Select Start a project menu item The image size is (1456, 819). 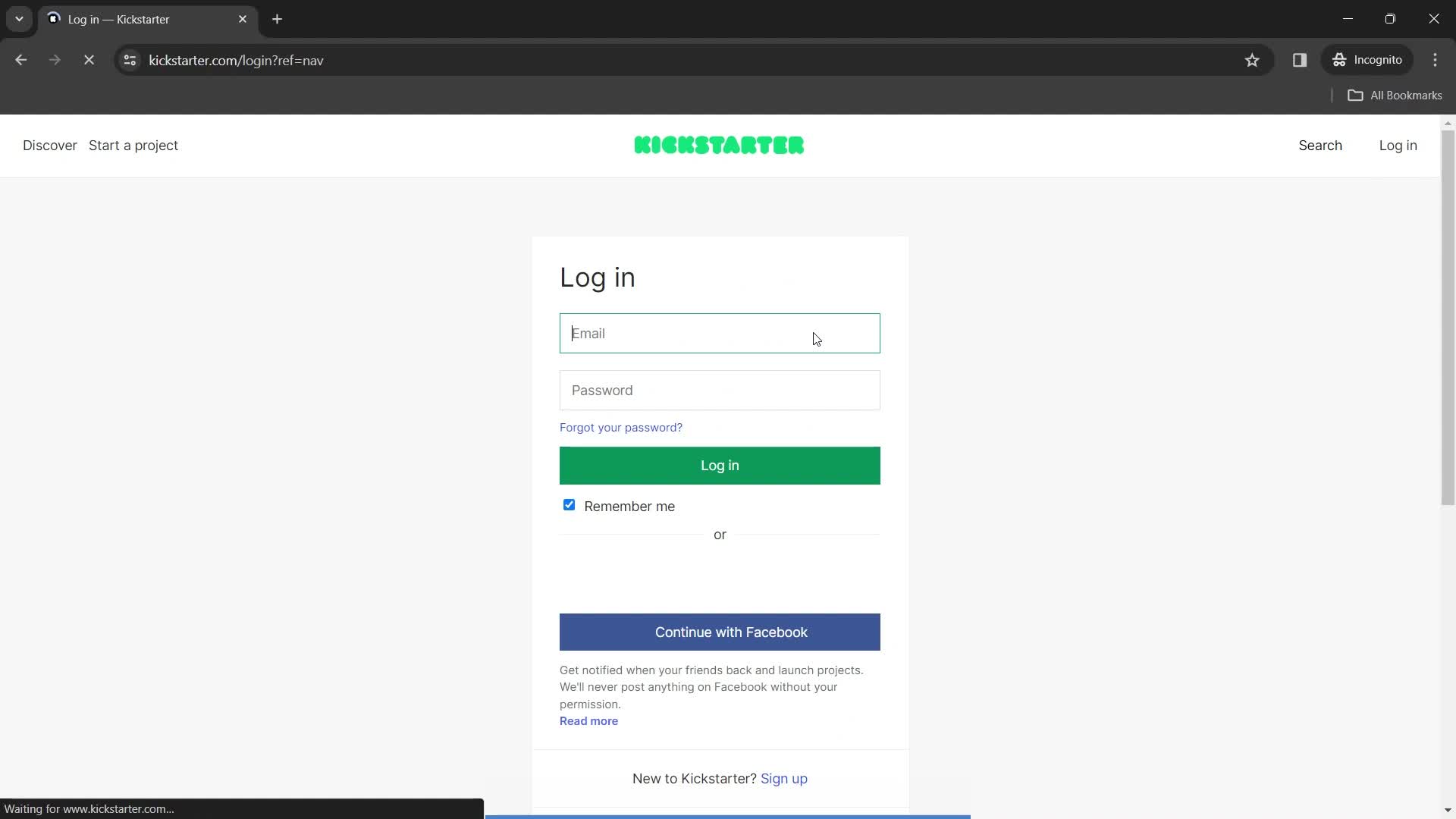[133, 145]
